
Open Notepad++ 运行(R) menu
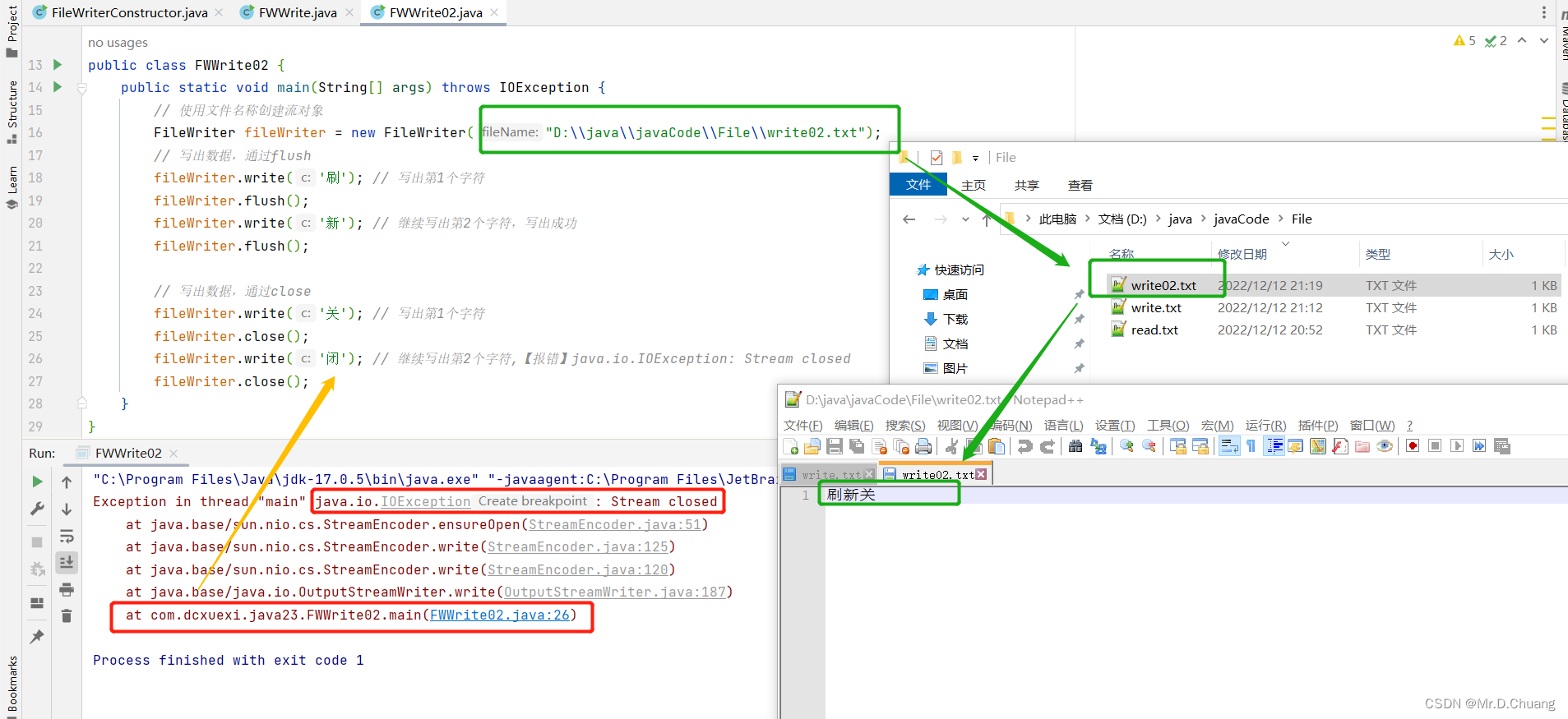pyautogui.click(x=1265, y=425)
